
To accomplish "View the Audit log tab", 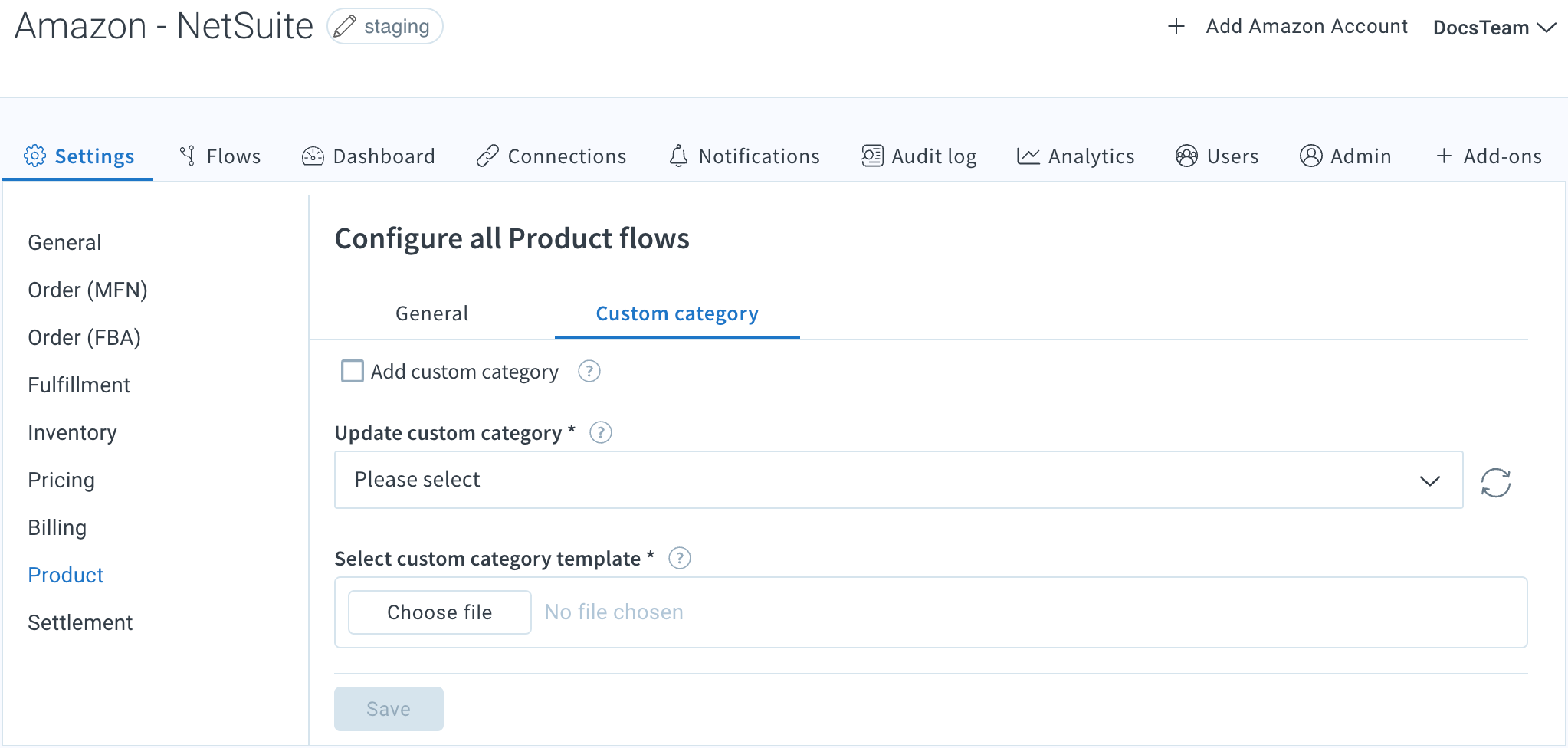I will (x=919, y=156).
